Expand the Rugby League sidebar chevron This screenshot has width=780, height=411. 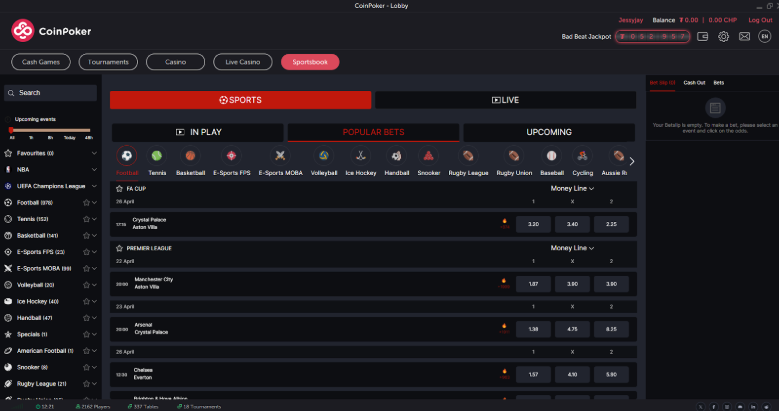click(x=94, y=384)
